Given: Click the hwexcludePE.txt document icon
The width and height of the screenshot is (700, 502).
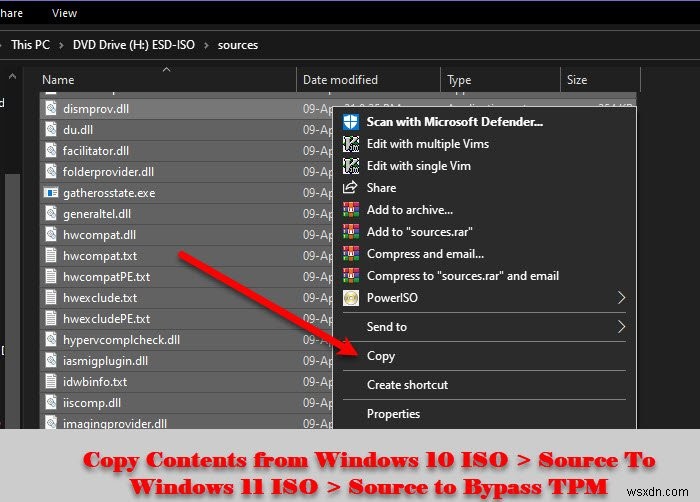Looking at the screenshot, I should (51, 318).
